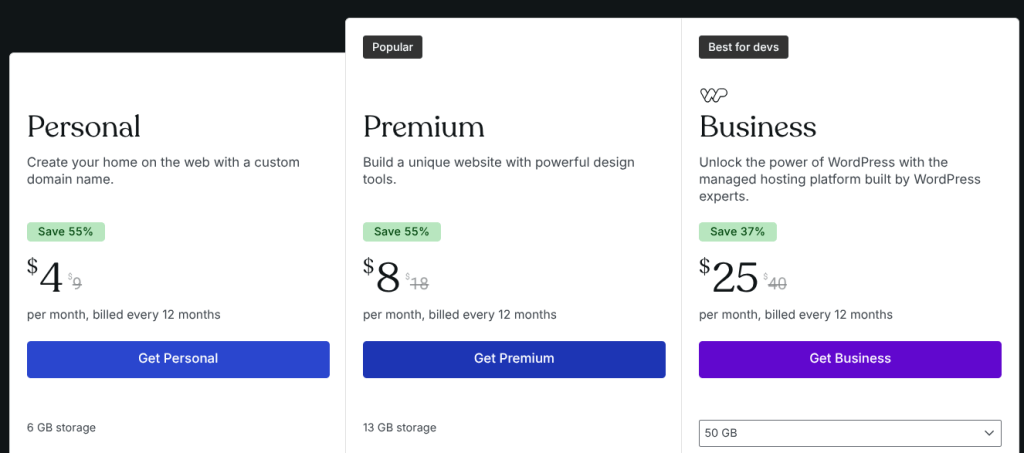Click the $4 Personal plan price

[x=46, y=278]
